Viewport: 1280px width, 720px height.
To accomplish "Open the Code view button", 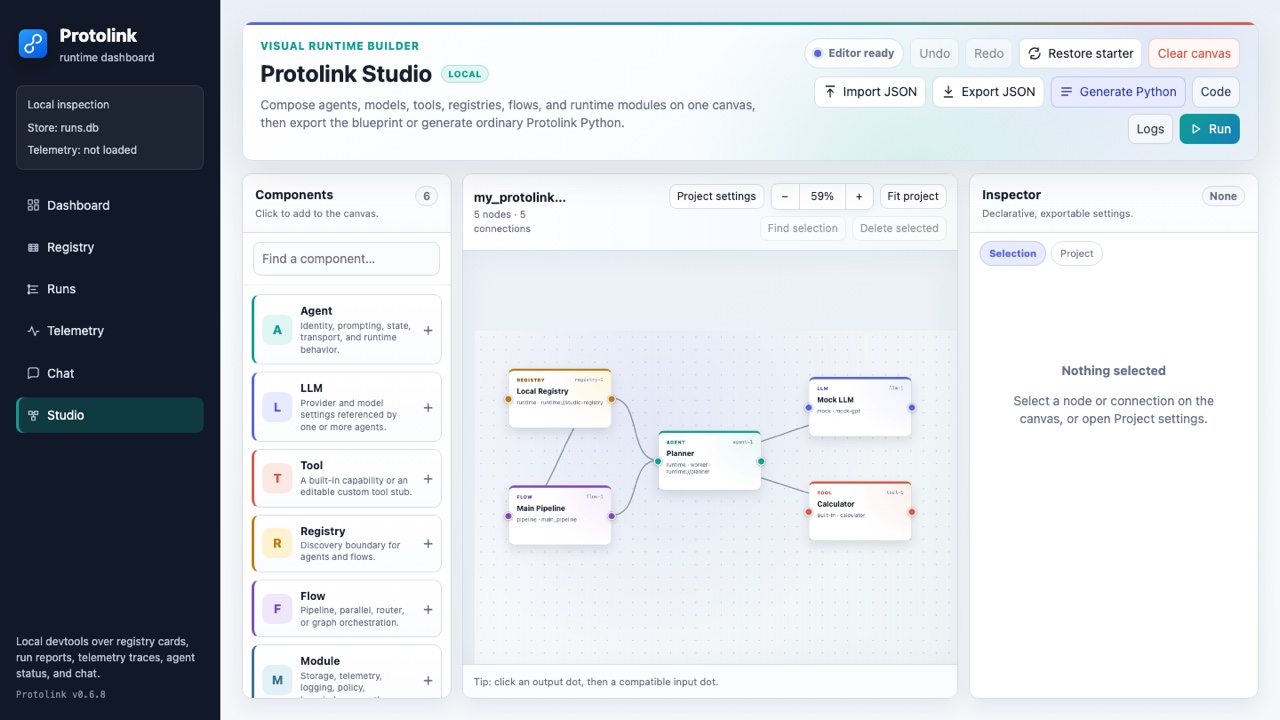I will 1216,91.
